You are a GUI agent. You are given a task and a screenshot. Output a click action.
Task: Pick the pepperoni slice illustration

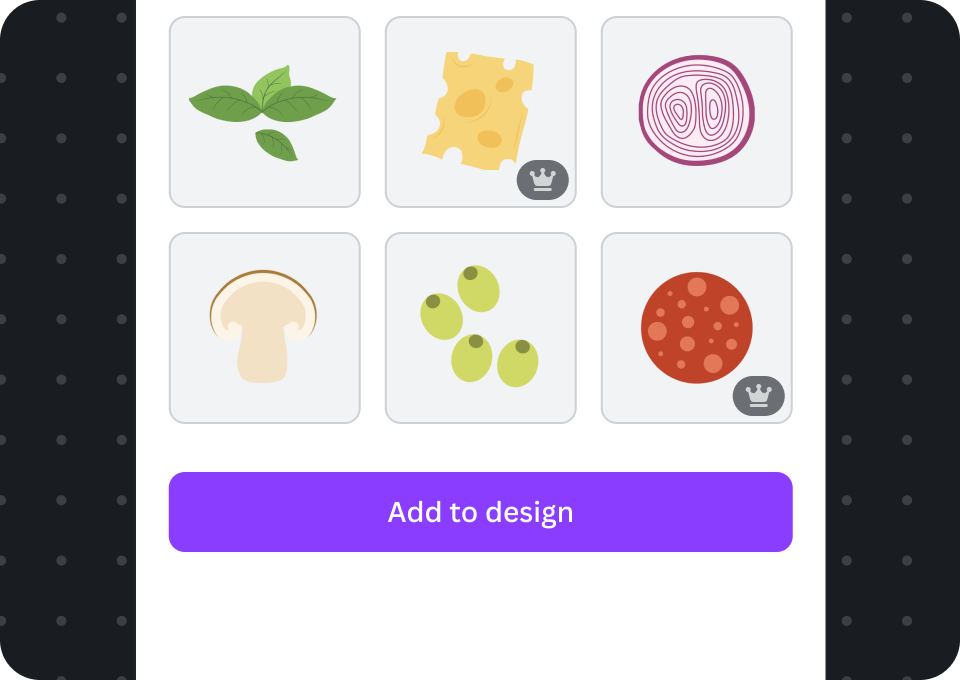697,328
